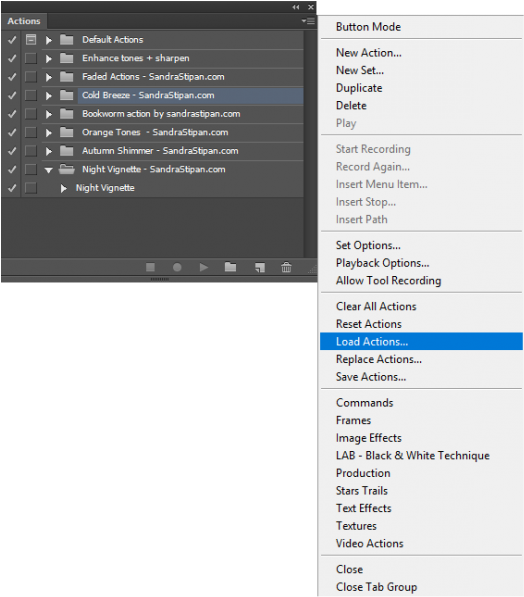Toggle dialog box for Enhance tones + sharpen

point(31,58)
